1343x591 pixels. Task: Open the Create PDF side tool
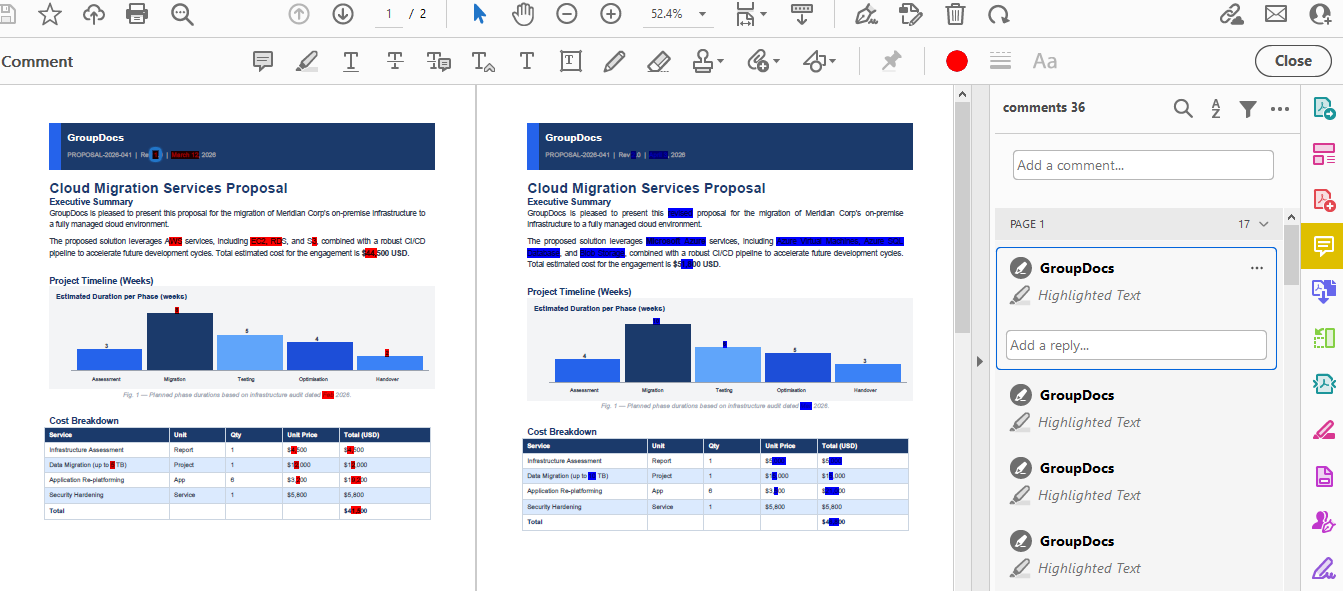point(1323,199)
